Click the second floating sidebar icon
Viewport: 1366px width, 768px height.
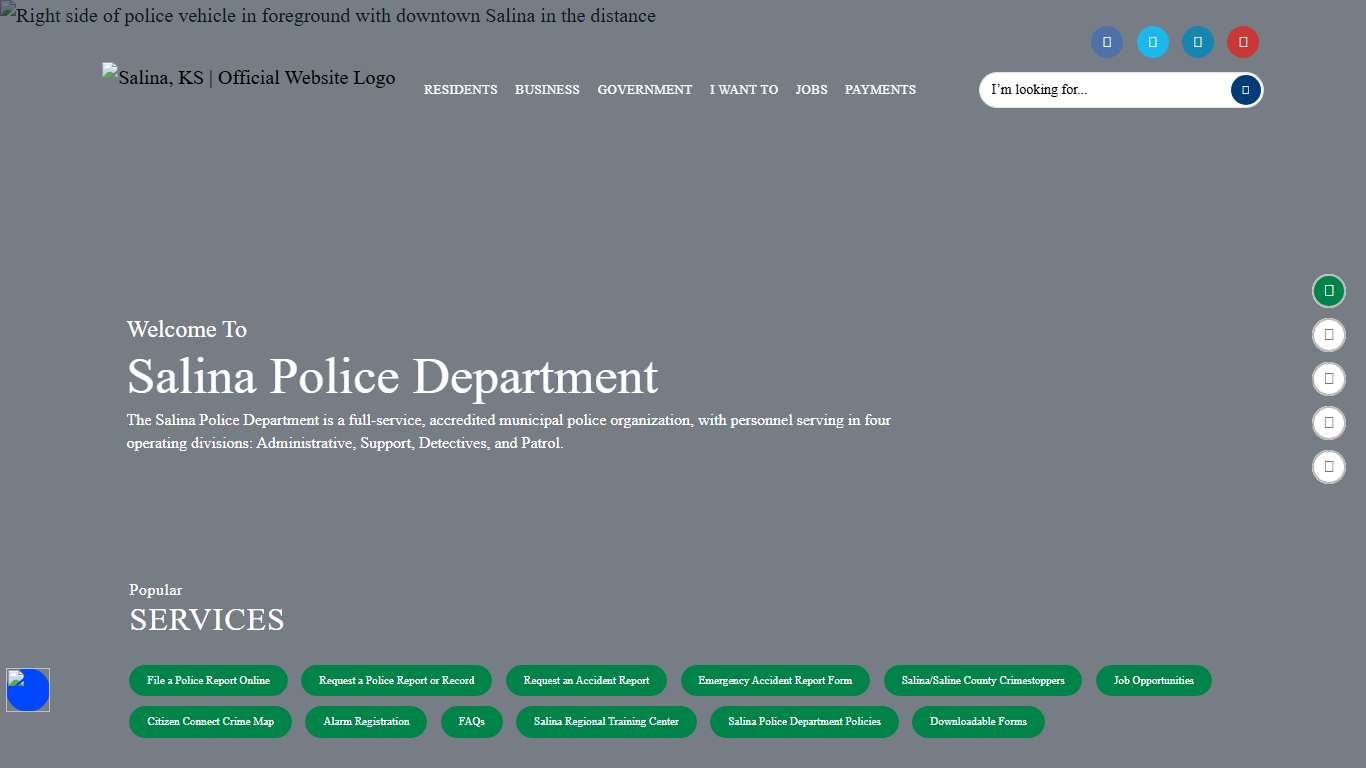[1328, 335]
